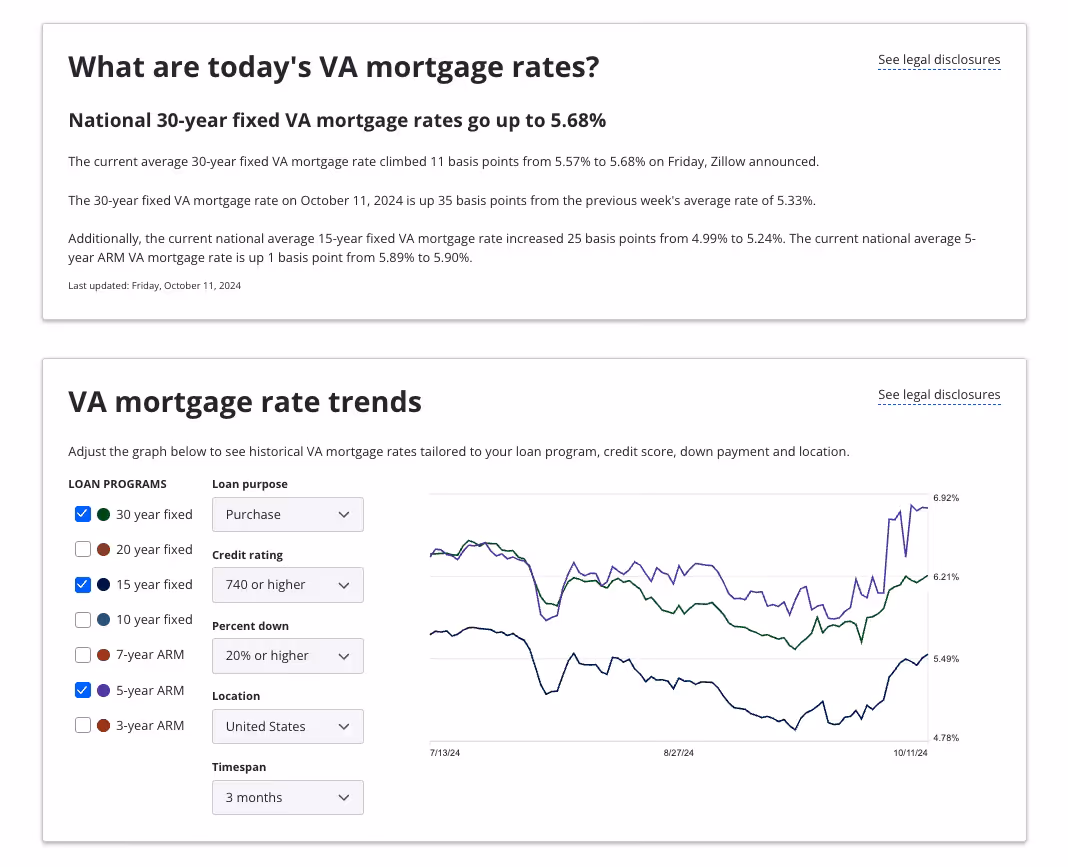The height and width of the screenshot is (867, 1068).
Task: Expand the Credit rating dropdown
Action: (x=287, y=585)
